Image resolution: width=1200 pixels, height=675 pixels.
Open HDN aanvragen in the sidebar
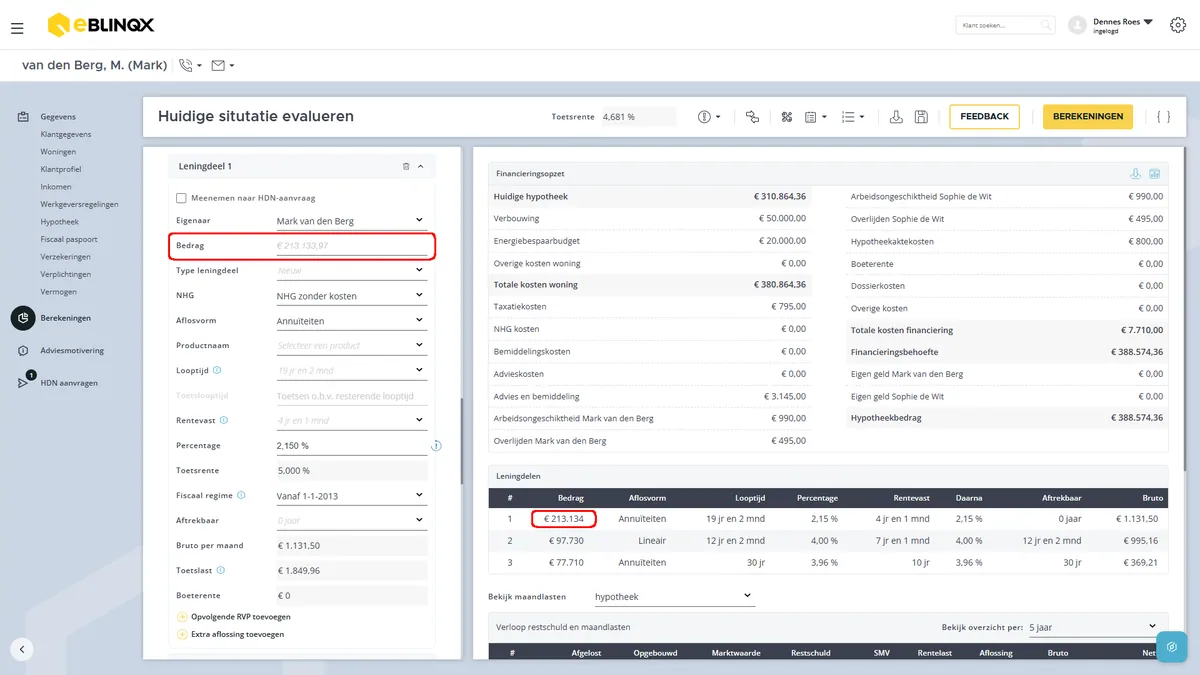pos(69,383)
